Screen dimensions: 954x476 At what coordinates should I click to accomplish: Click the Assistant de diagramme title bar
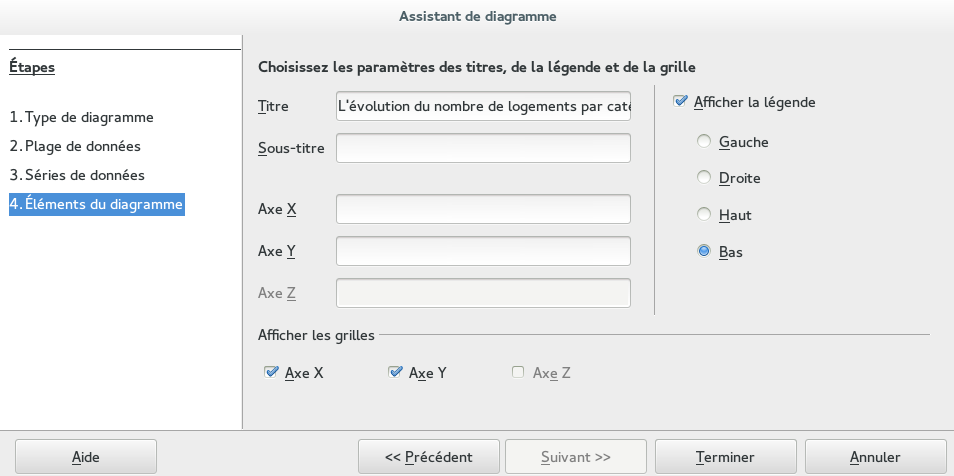pyautogui.click(x=477, y=16)
